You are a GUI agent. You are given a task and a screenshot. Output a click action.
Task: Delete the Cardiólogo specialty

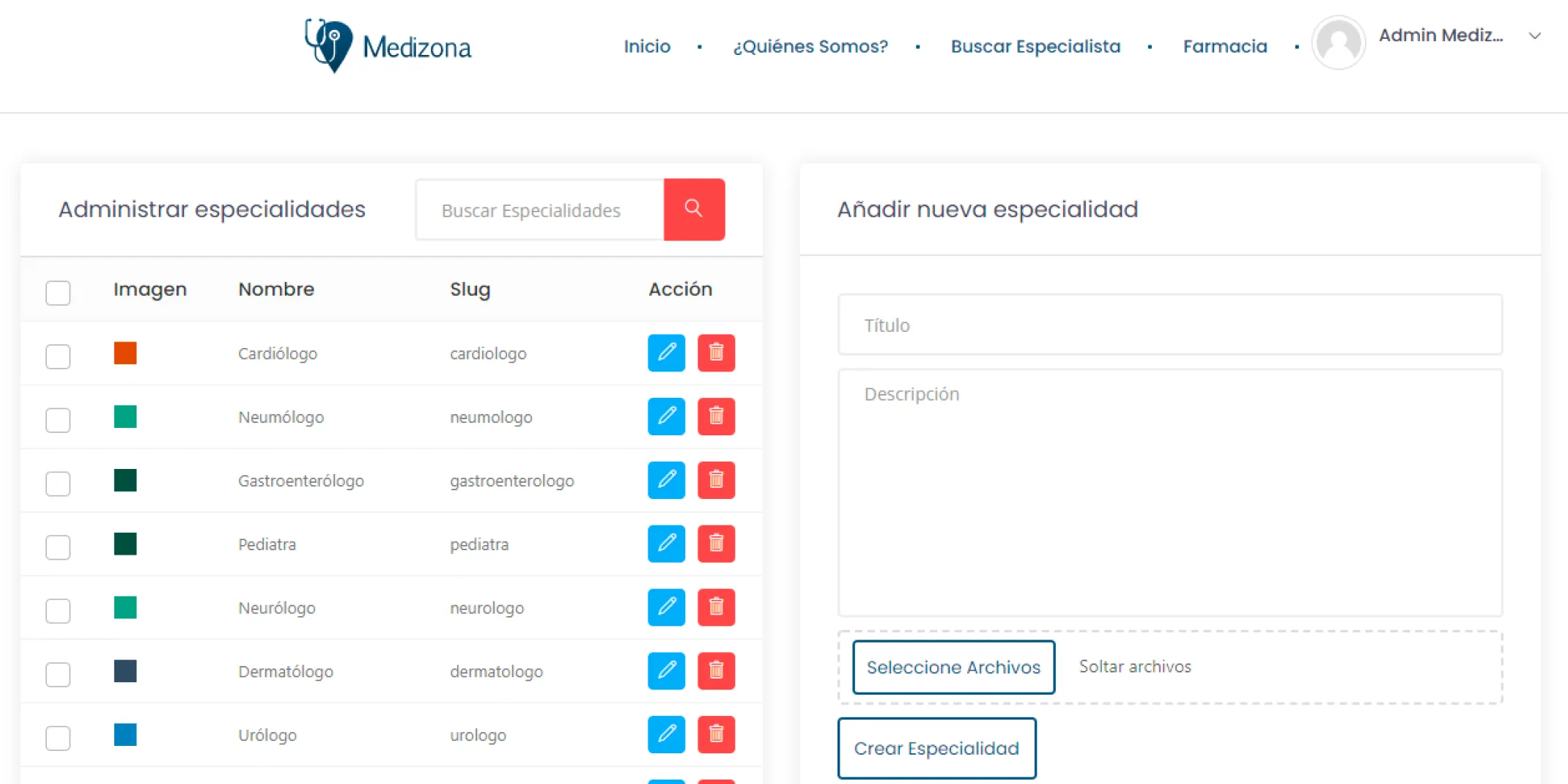(716, 353)
